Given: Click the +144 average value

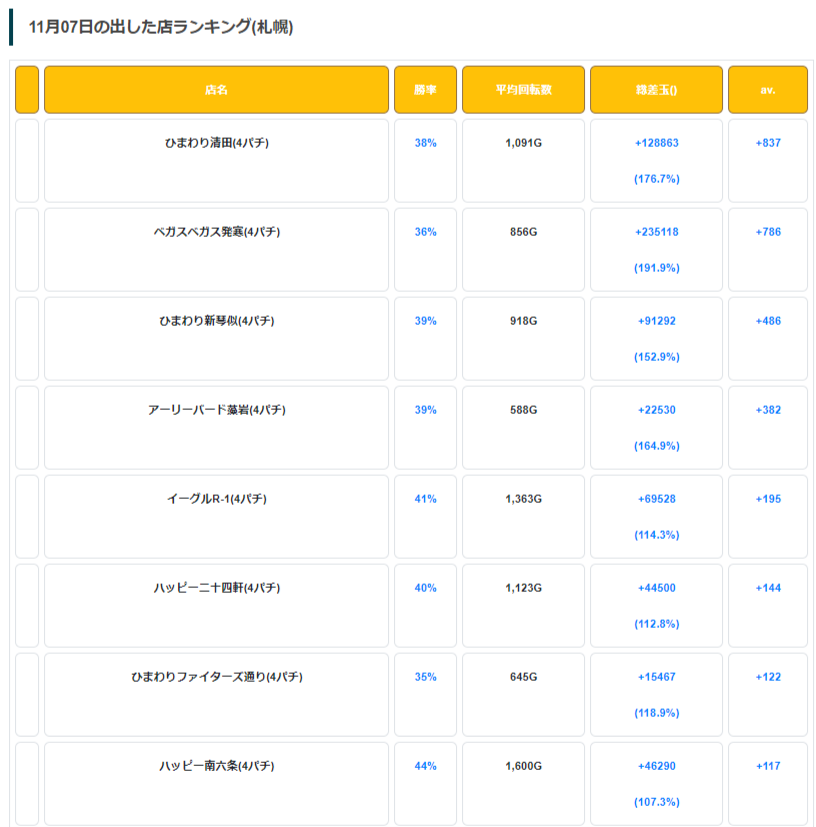Looking at the screenshot, I should click(x=768, y=588).
